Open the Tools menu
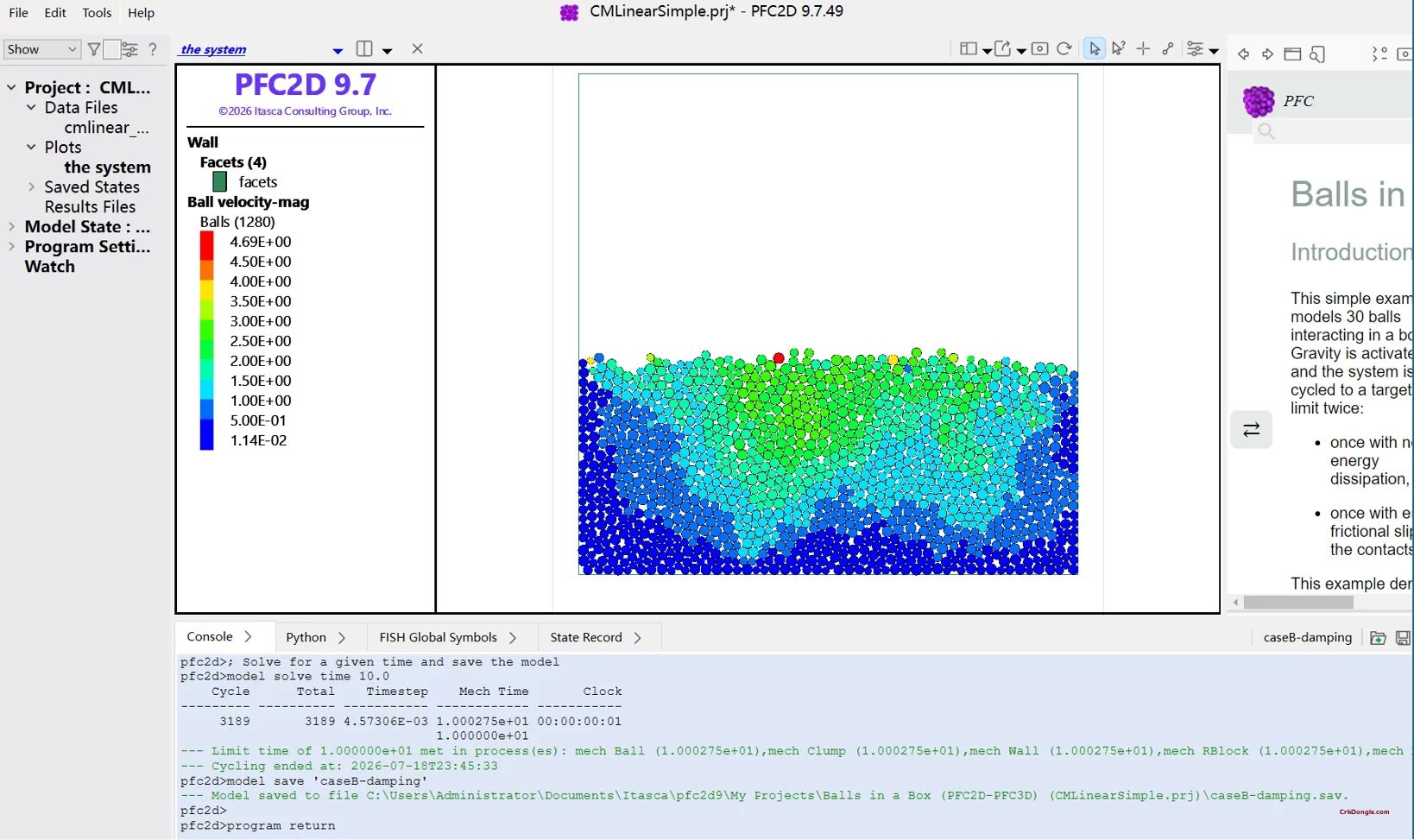1414x840 pixels. pyautogui.click(x=97, y=13)
